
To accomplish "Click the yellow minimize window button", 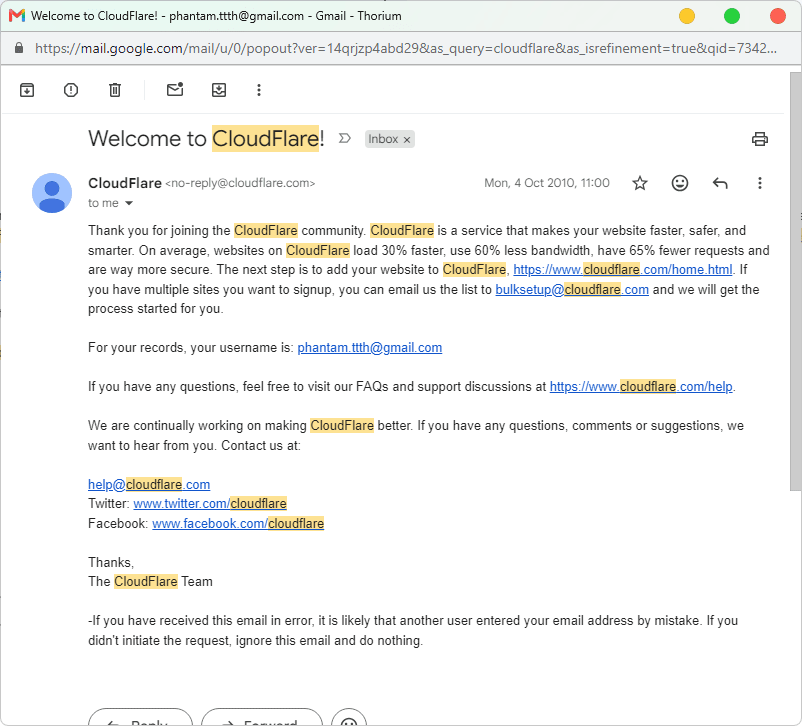I will click(686, 16).
